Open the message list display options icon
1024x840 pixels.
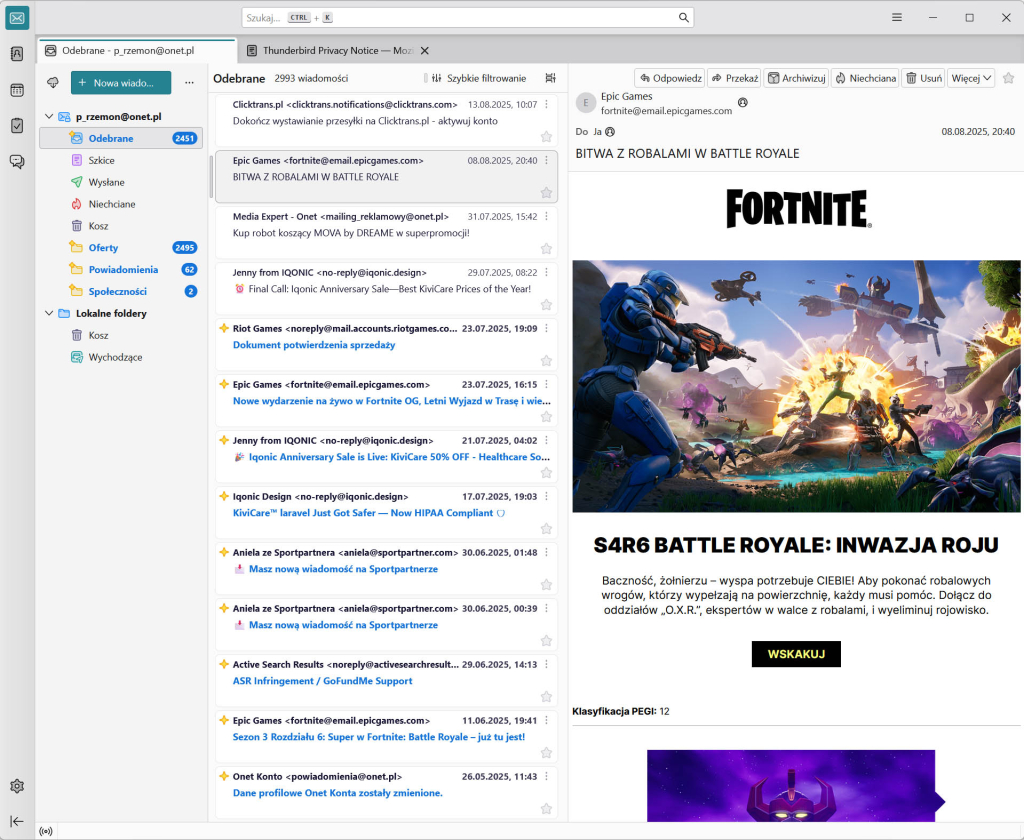point(550,78)
